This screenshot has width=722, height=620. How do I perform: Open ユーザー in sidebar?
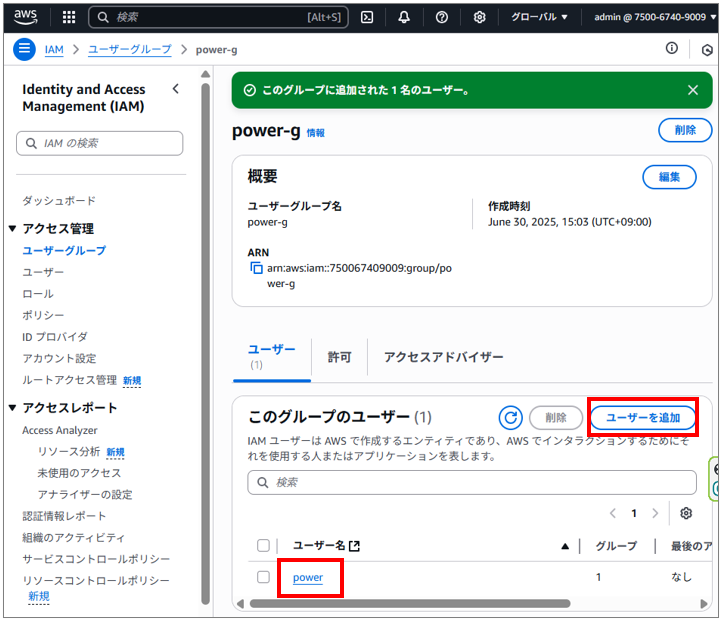pyautogui.click(x=43, y=272)
